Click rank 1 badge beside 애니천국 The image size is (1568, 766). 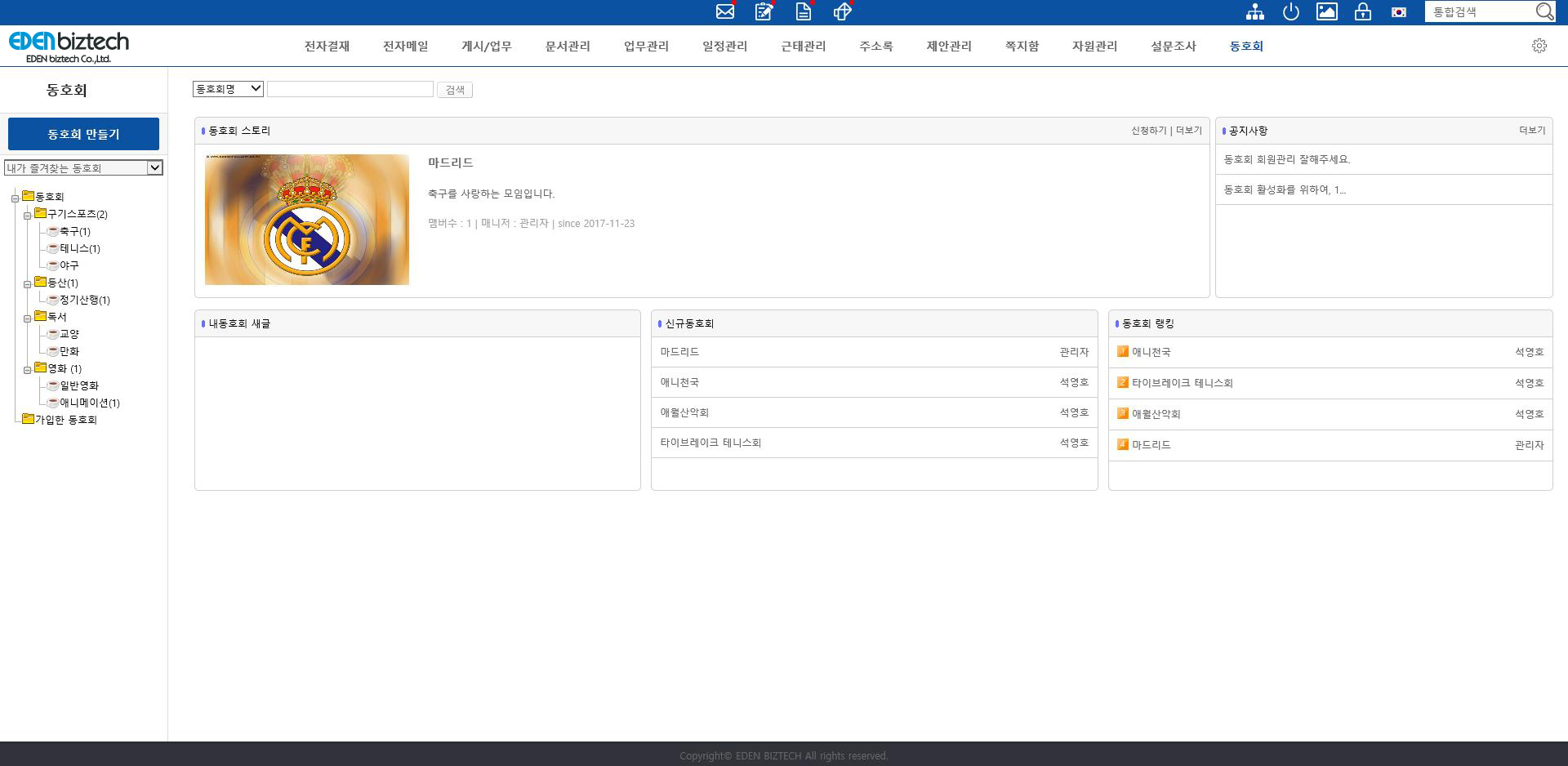(1123, 351)
